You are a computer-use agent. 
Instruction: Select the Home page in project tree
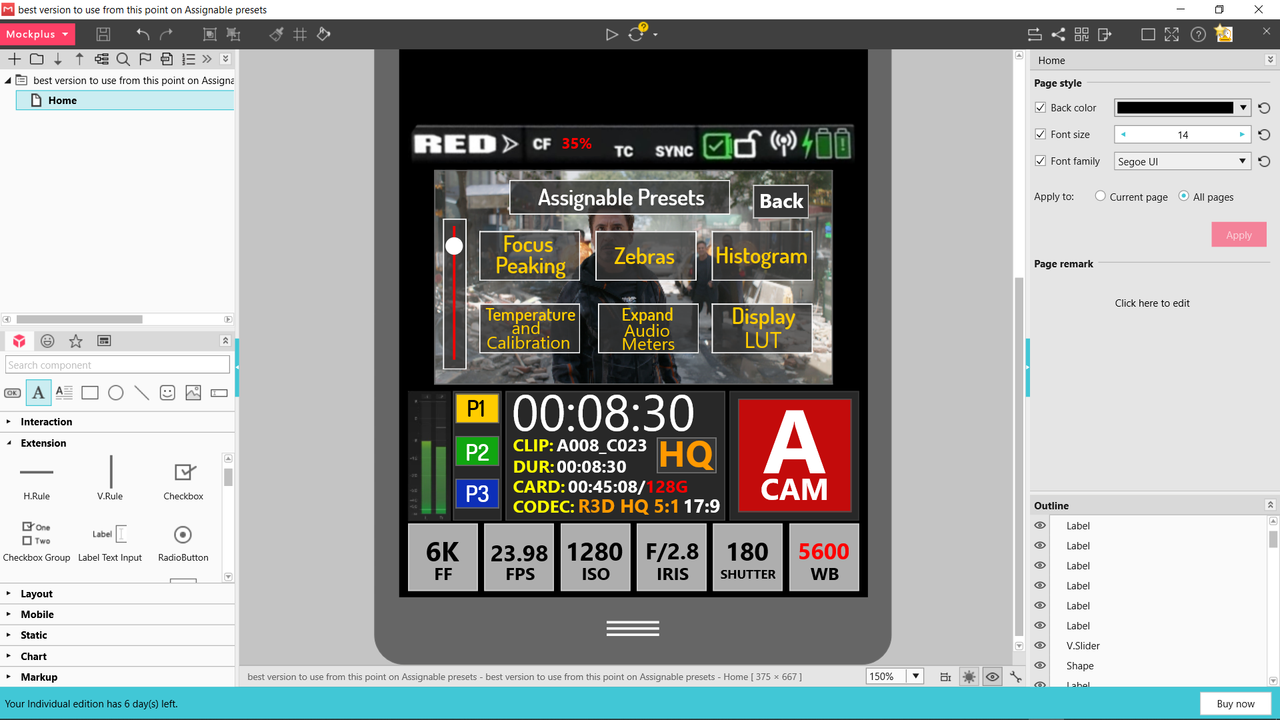(x=125, y=100)
